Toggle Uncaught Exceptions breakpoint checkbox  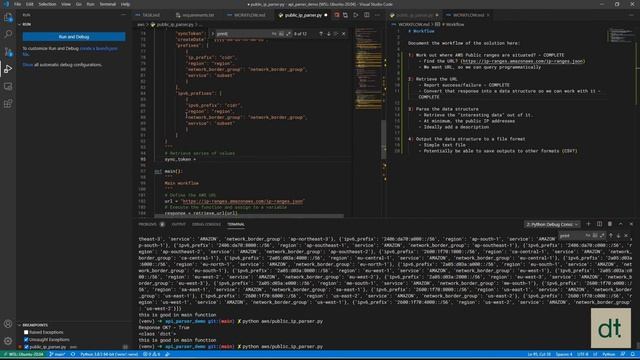click(x=26, y=340)
